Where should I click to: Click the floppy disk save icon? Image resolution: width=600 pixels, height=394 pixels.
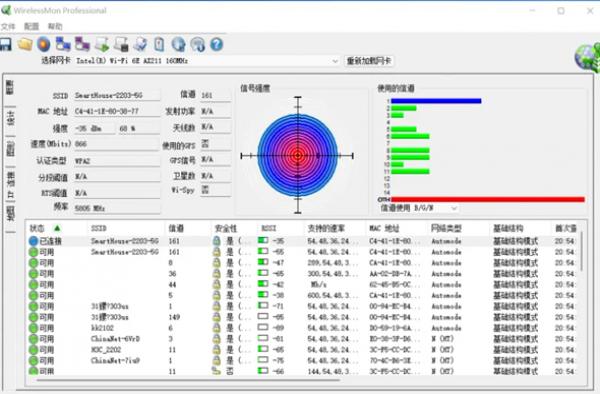point(5,45)
